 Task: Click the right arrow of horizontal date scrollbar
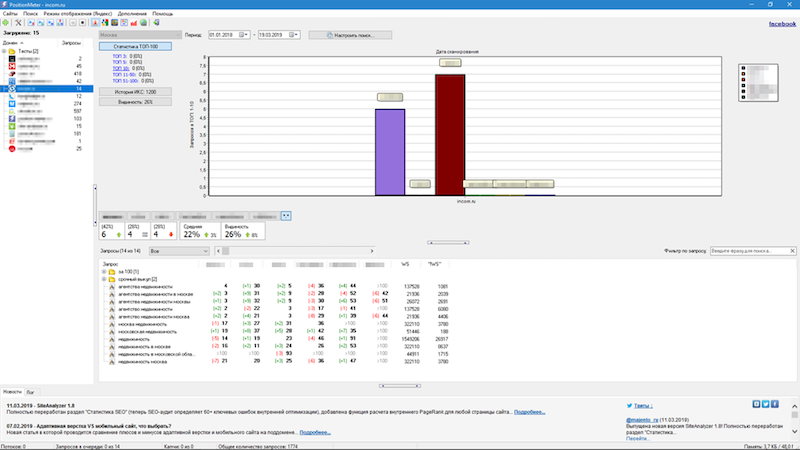click(x=371, y=251)
